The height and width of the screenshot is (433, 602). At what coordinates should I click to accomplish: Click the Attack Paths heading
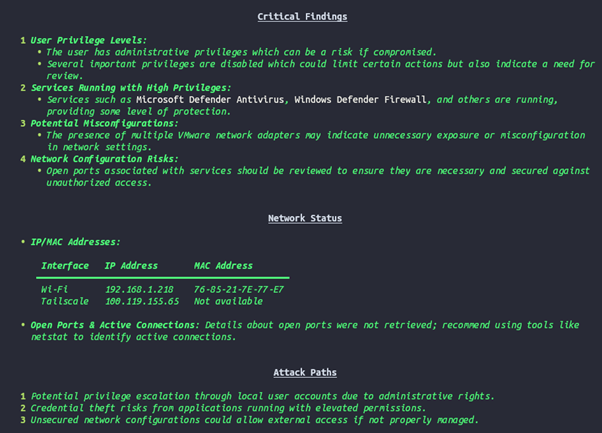(x=305, y=372)
